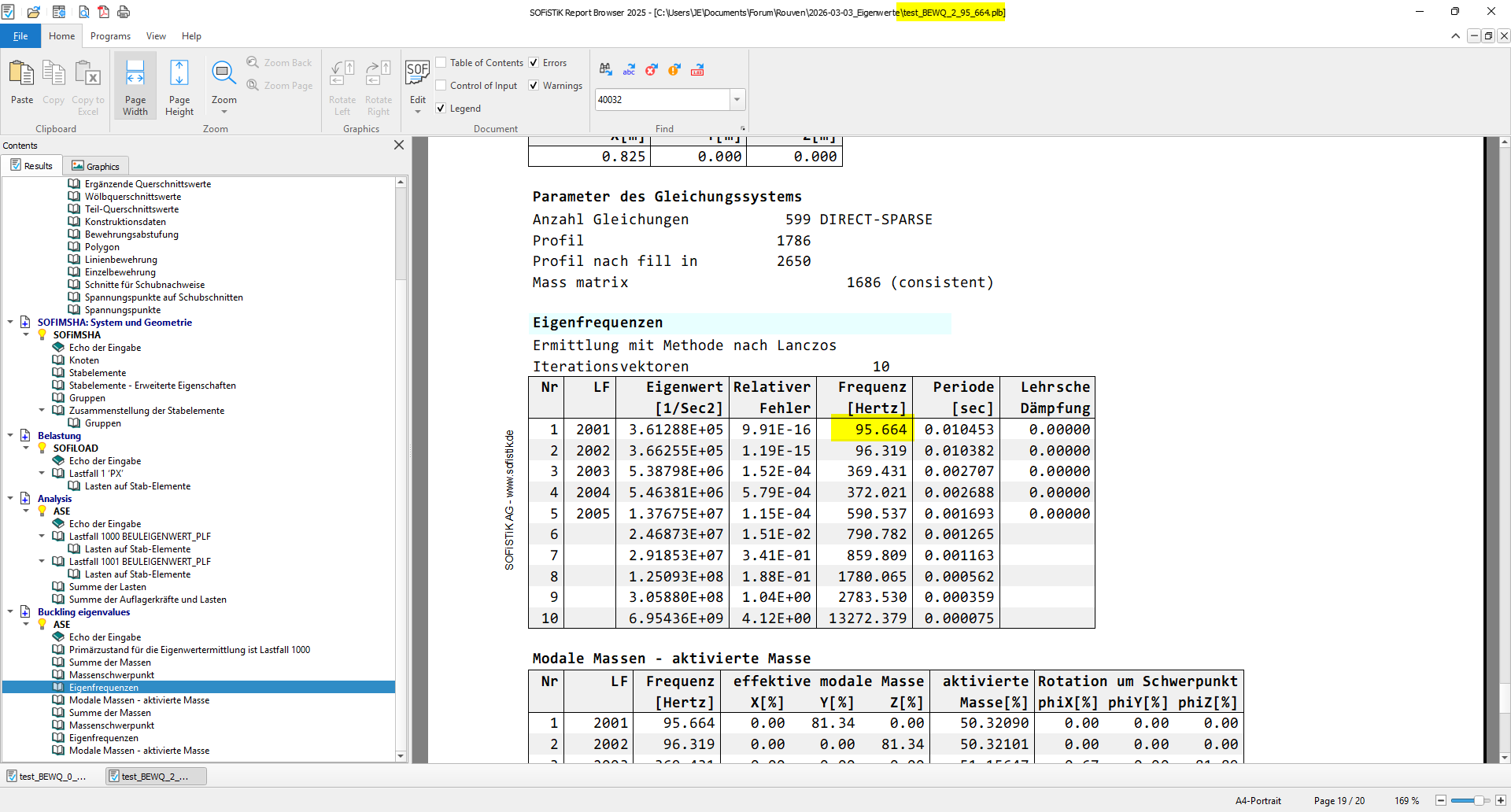Enable the Table of Contents checkbox
The width and height of the screenshot is (1511, 812).
pyautogui.click(x=441, y=63)
